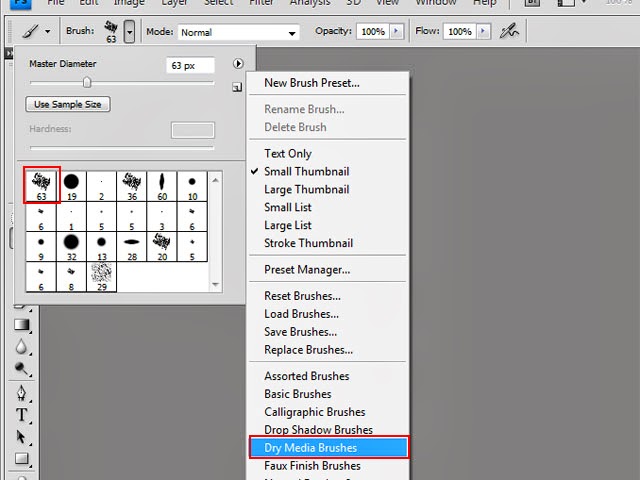This screenshot has height=480, width=640.
Task: Select the Dodge tool icon
Action: 21,369
